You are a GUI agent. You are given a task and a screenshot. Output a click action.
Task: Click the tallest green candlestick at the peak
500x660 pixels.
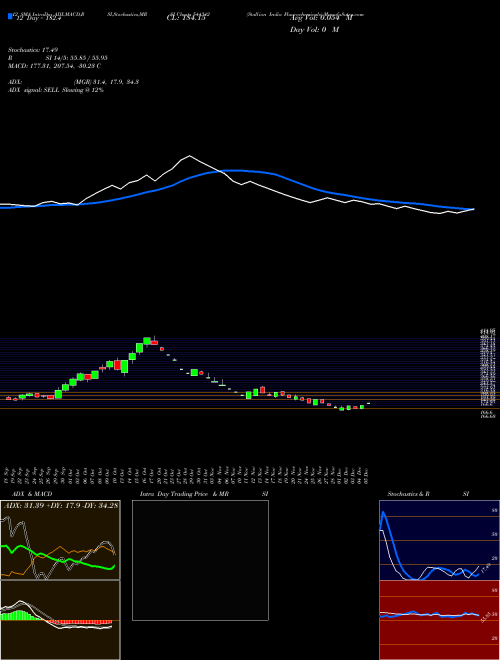tap(147, 341)
